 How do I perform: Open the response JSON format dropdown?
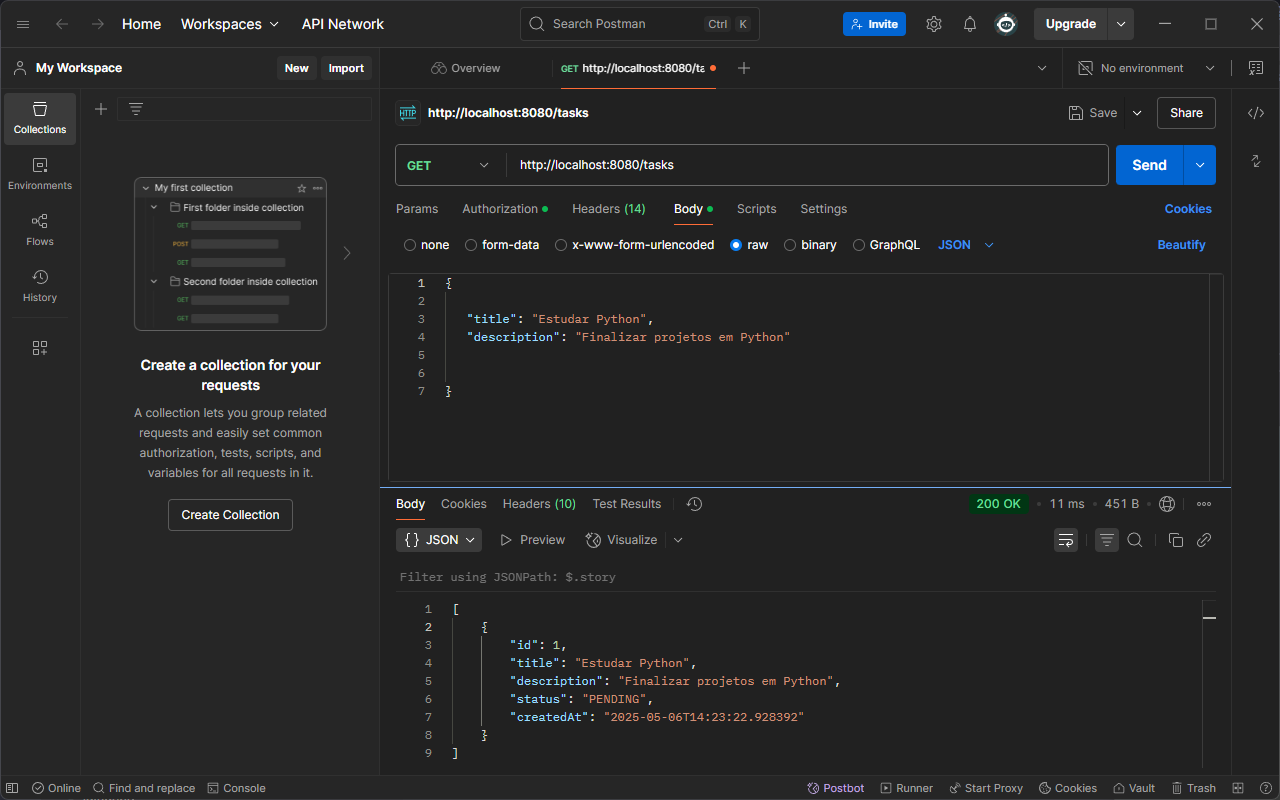point(439,540)
